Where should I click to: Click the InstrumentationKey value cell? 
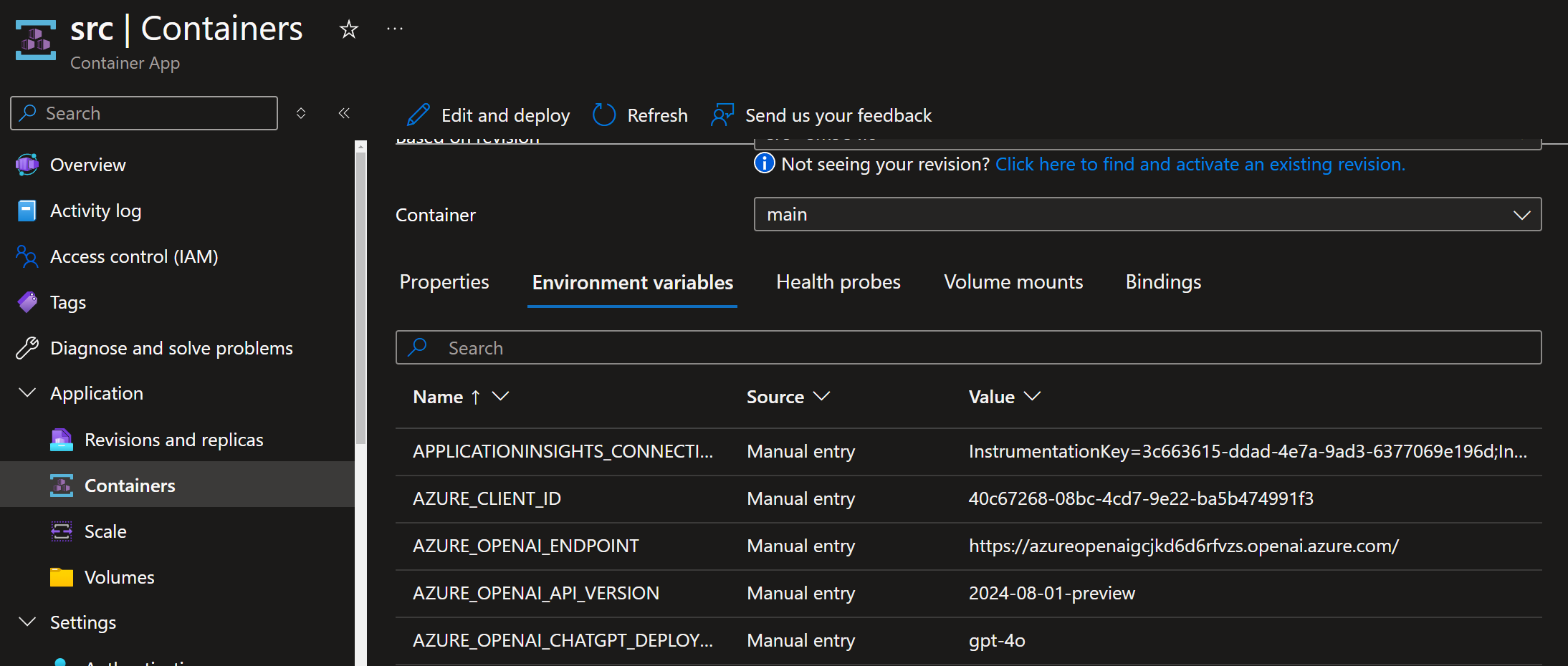pos(1248,451)
